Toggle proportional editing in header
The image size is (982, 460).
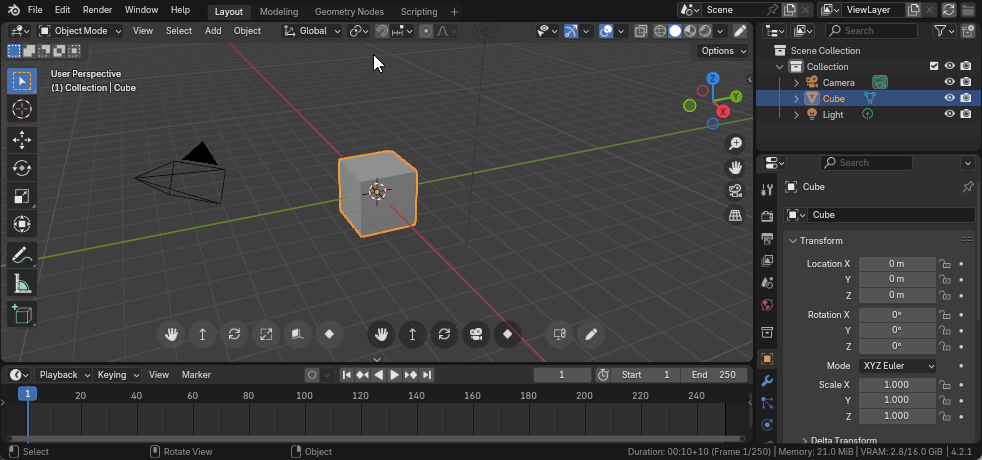click(x=426, y=31)
